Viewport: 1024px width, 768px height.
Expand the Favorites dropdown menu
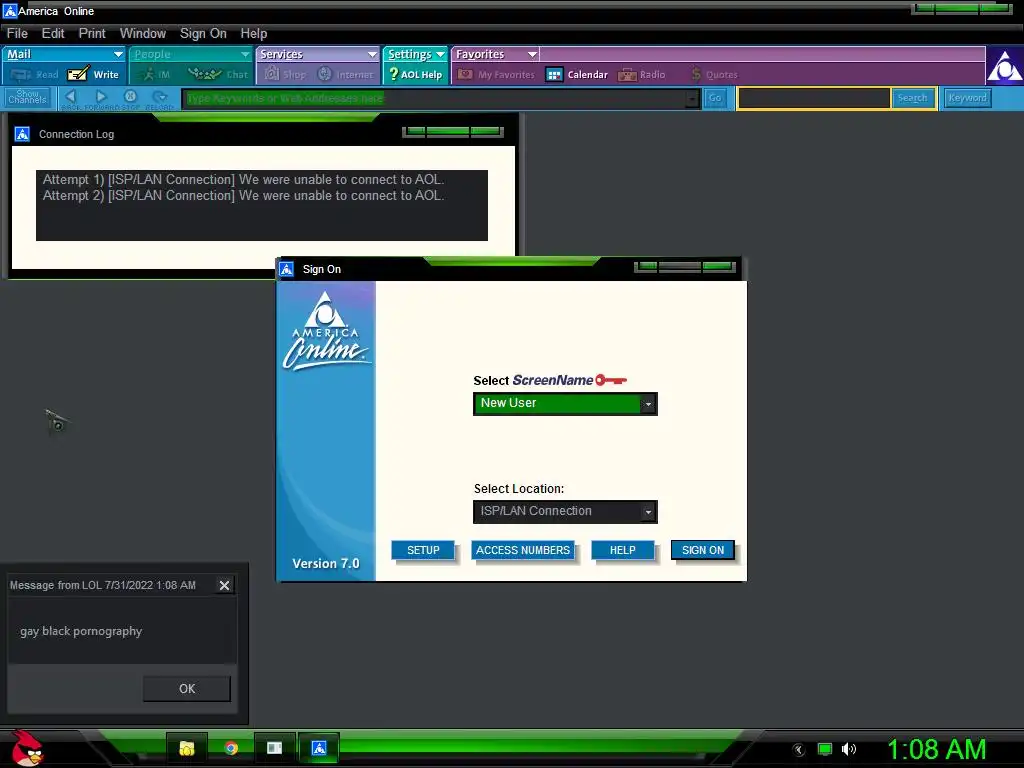click(x=532, y=54)
